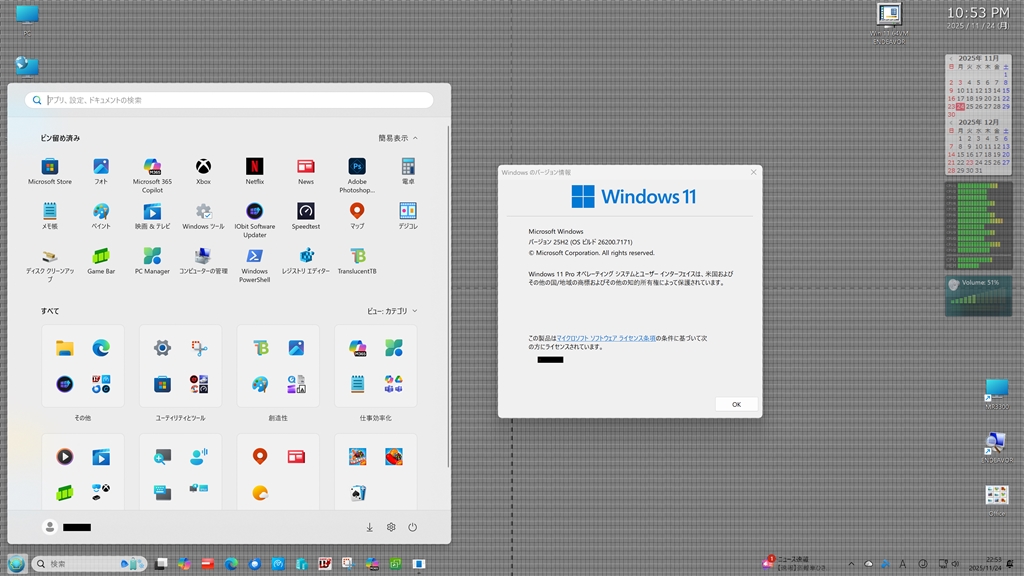Open the ユーティリティとツール category folder

point(180,366)
